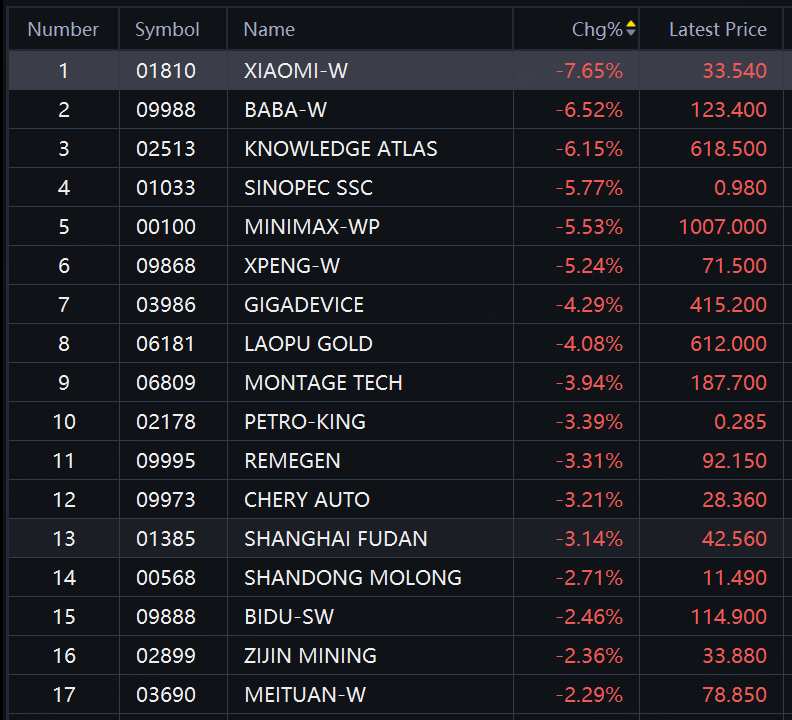Click the latest price 28.360
This screenshot has width=792, height=720.
click(734, 500)
